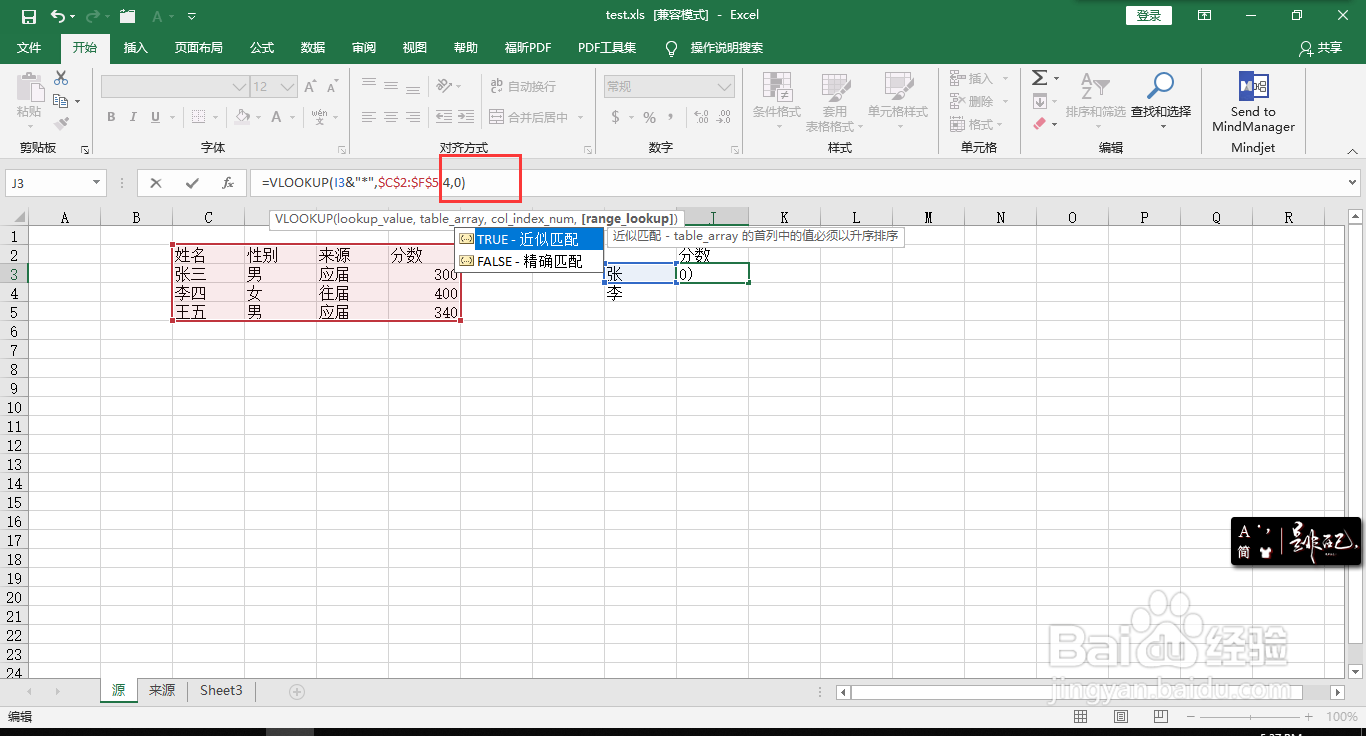This screenshot has width=1366, height=736.
Task: Expand the formula bar with the chevron
Action: coord(1353,183)
